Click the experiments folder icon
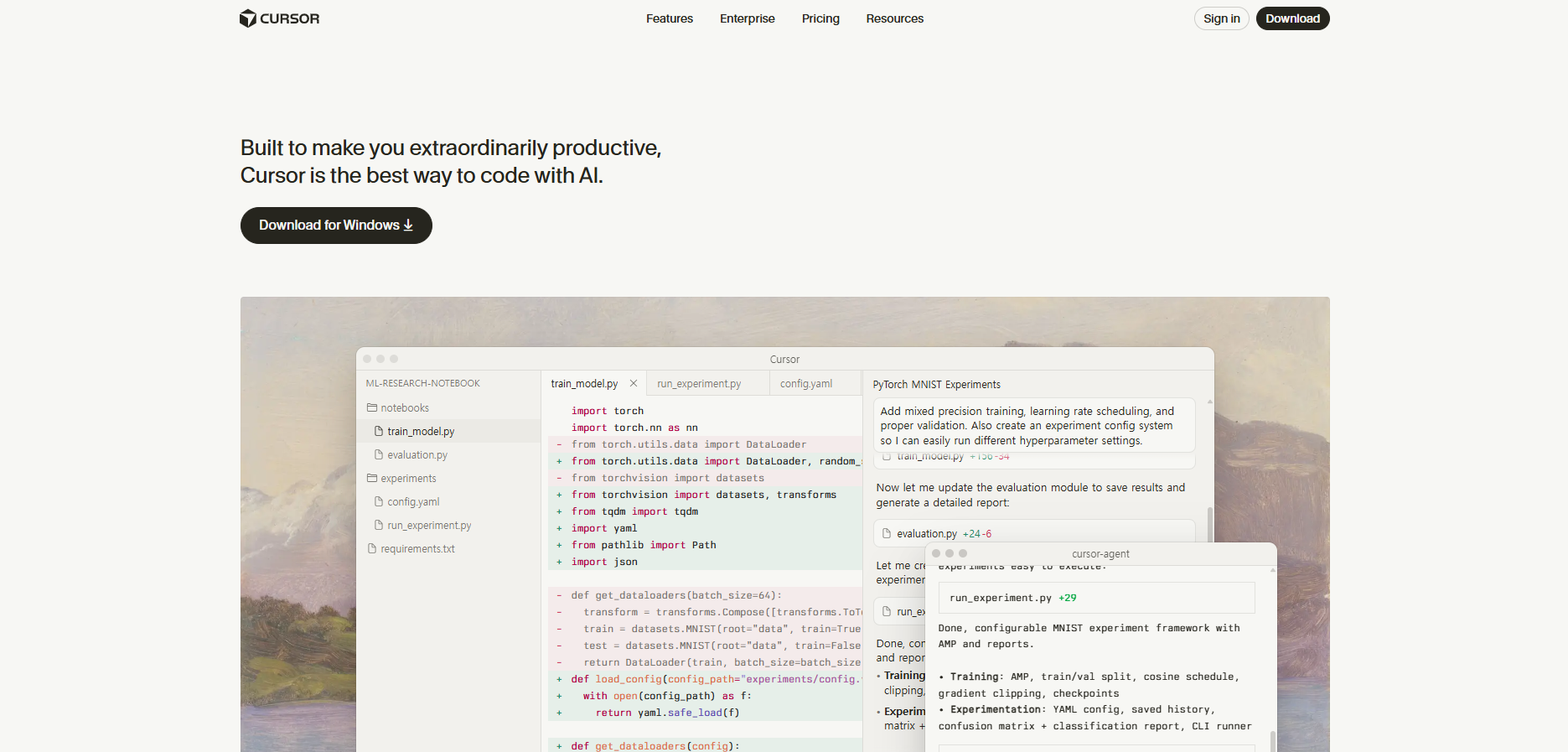1568x752 pixels. click(372, 478)
